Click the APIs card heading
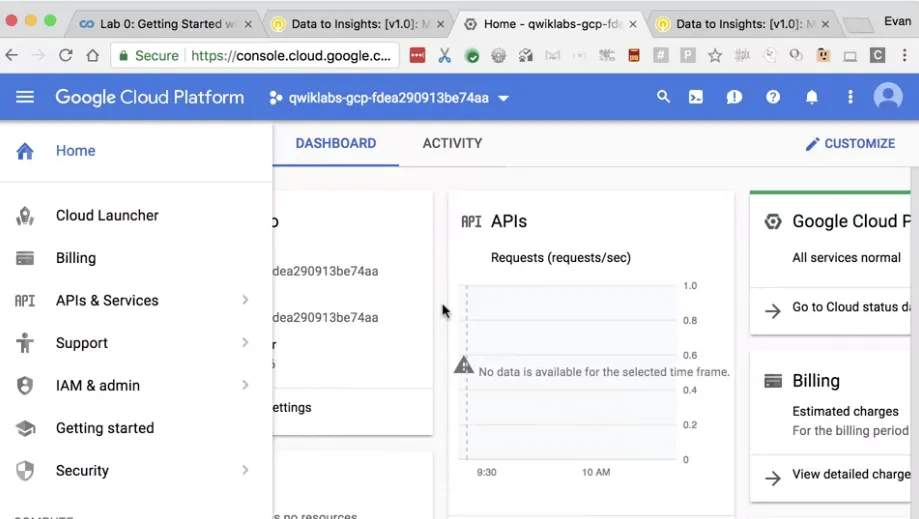 pos(509,221)
